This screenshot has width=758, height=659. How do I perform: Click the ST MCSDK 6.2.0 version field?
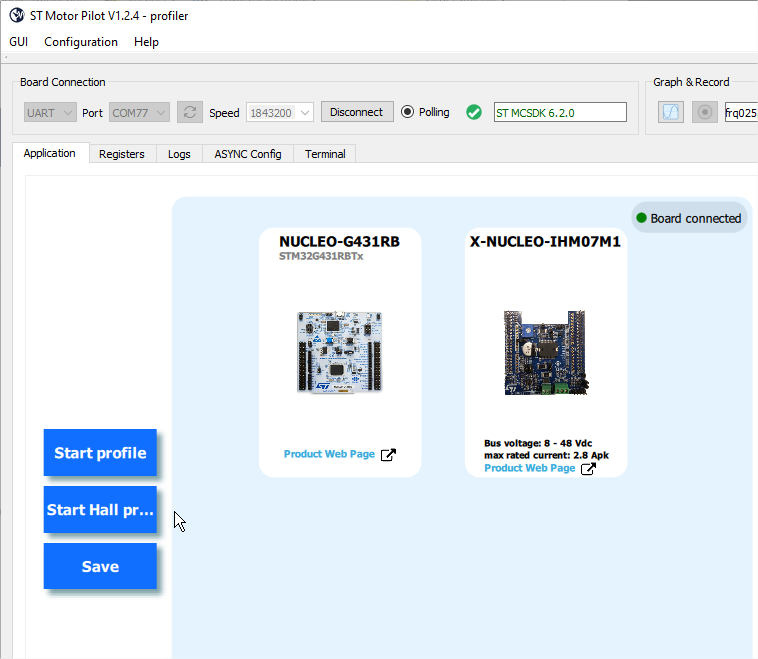(560, 112)
